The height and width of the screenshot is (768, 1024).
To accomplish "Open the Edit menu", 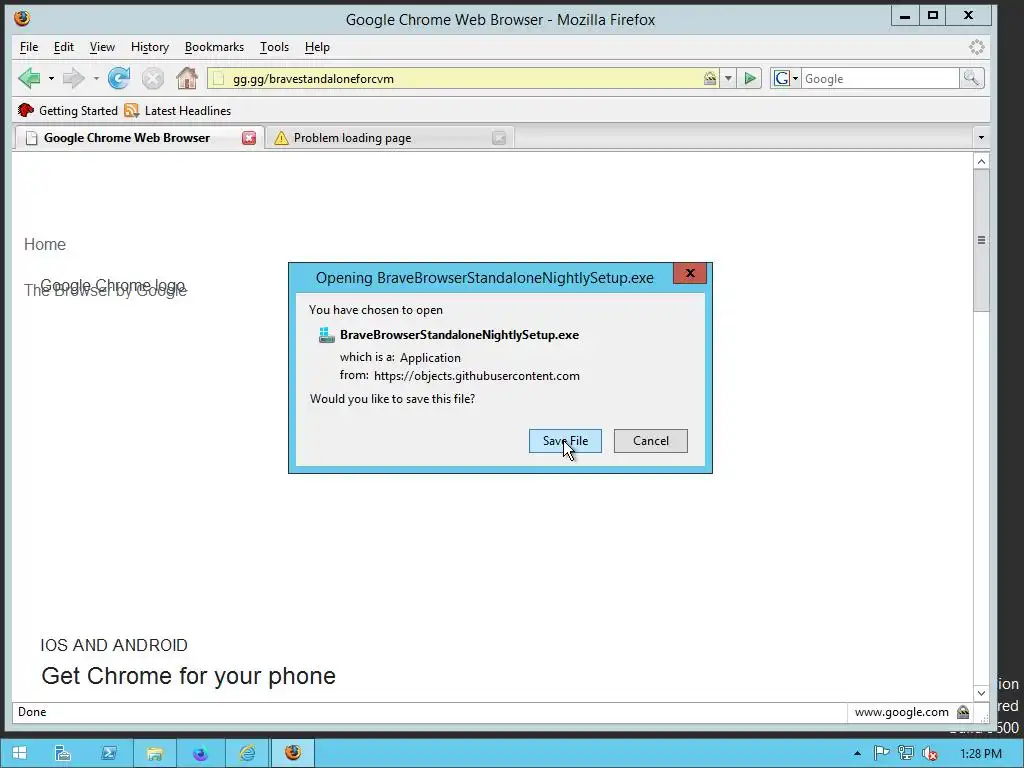I will click(x=63, y=47).
